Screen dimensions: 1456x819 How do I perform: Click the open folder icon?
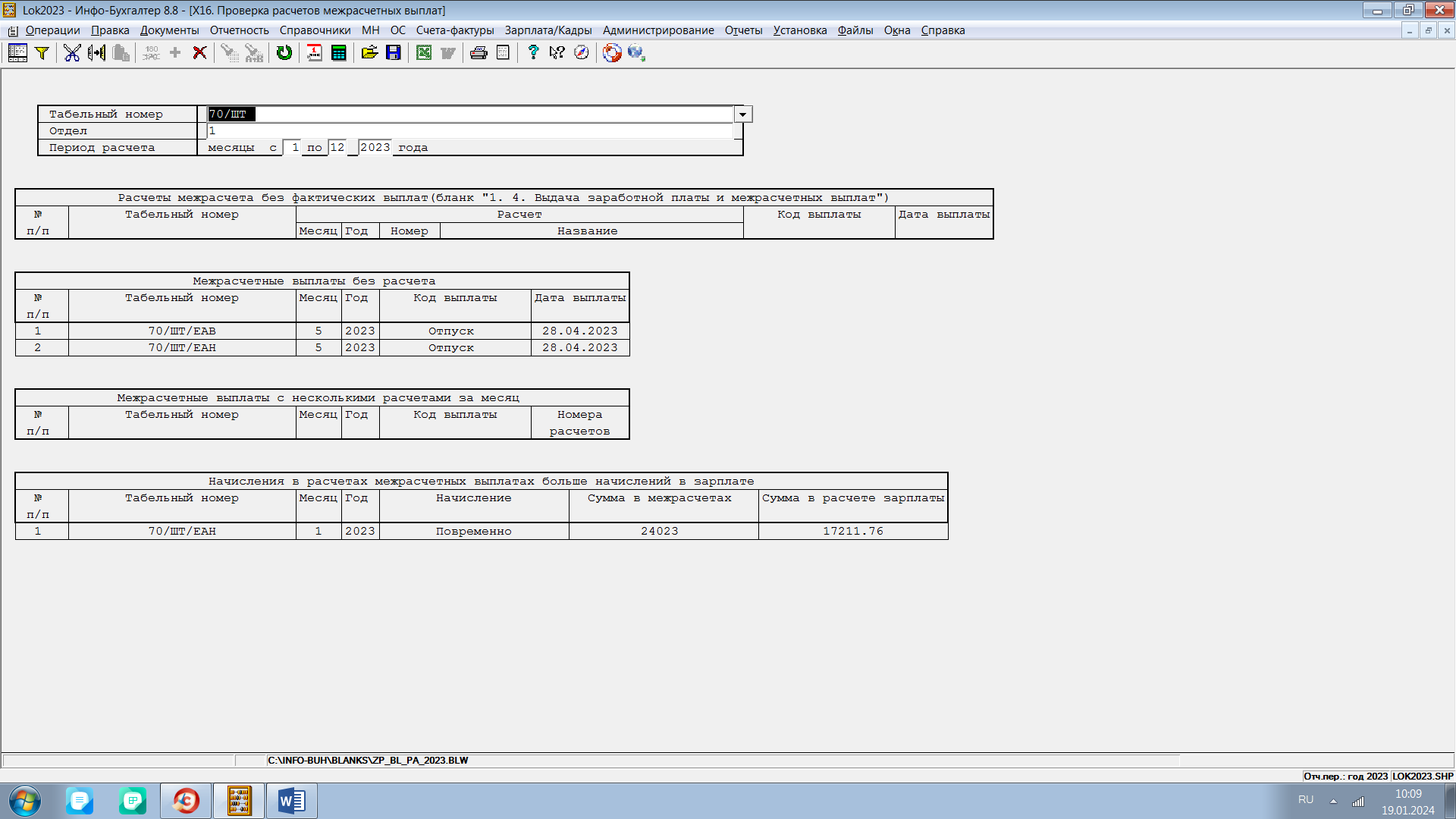[x=369, y=53]
